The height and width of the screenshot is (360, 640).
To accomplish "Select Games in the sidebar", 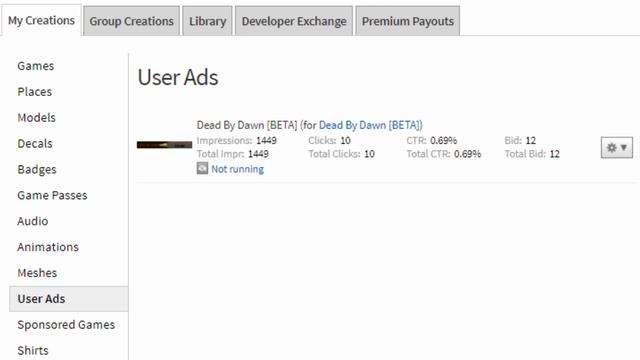I will pos(36,66).
